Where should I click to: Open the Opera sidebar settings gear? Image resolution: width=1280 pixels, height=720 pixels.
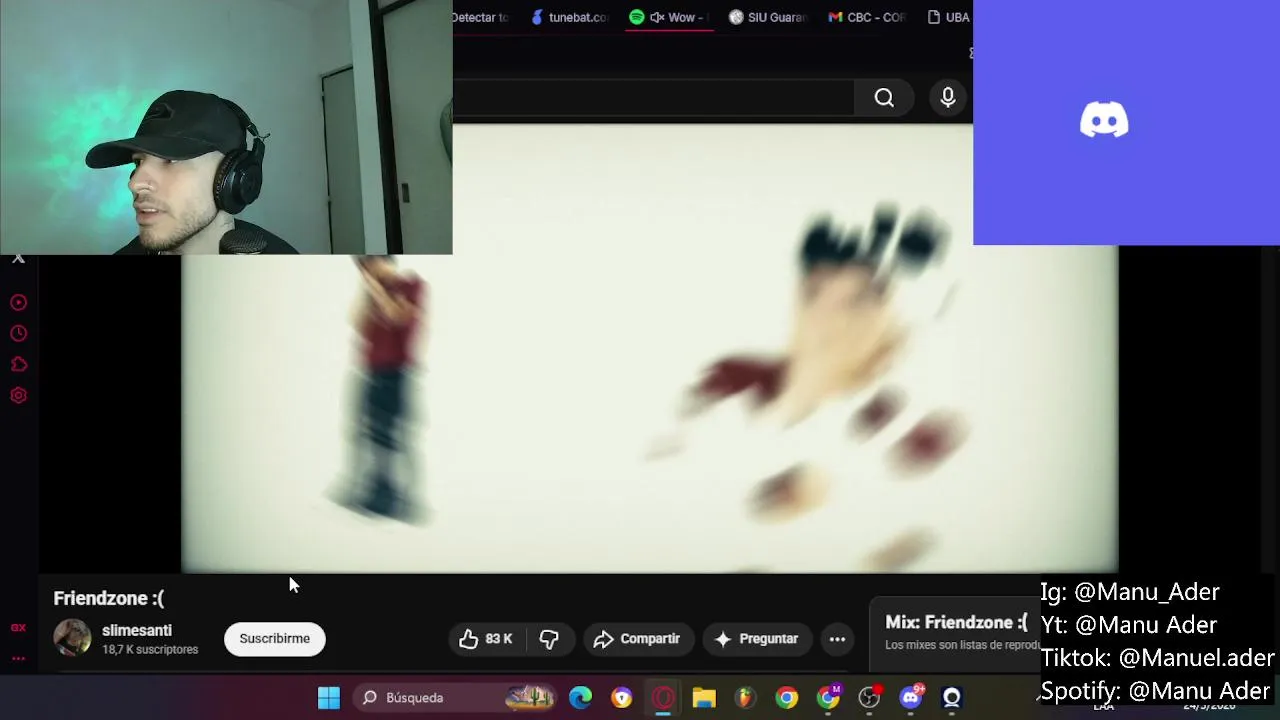(x=18, y=395)
